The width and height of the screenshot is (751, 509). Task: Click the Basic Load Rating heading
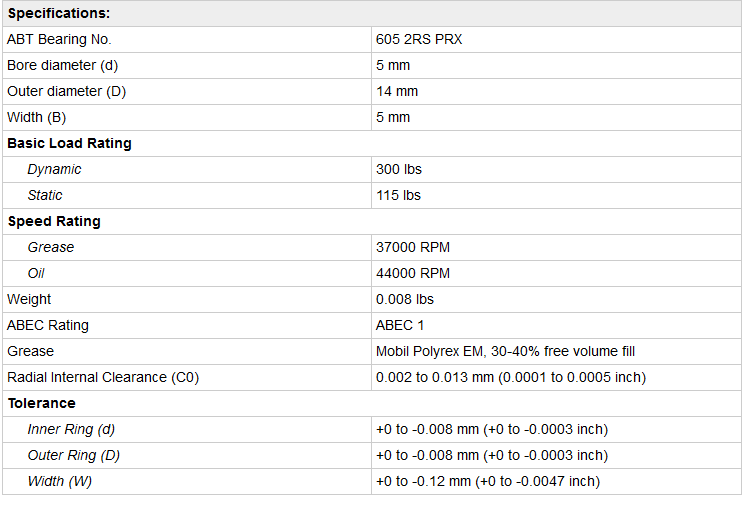[69, 143]
